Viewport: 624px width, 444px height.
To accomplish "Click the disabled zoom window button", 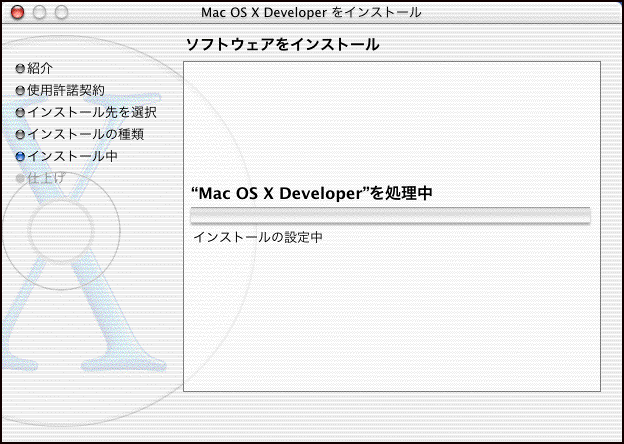I will coord(61,13).
